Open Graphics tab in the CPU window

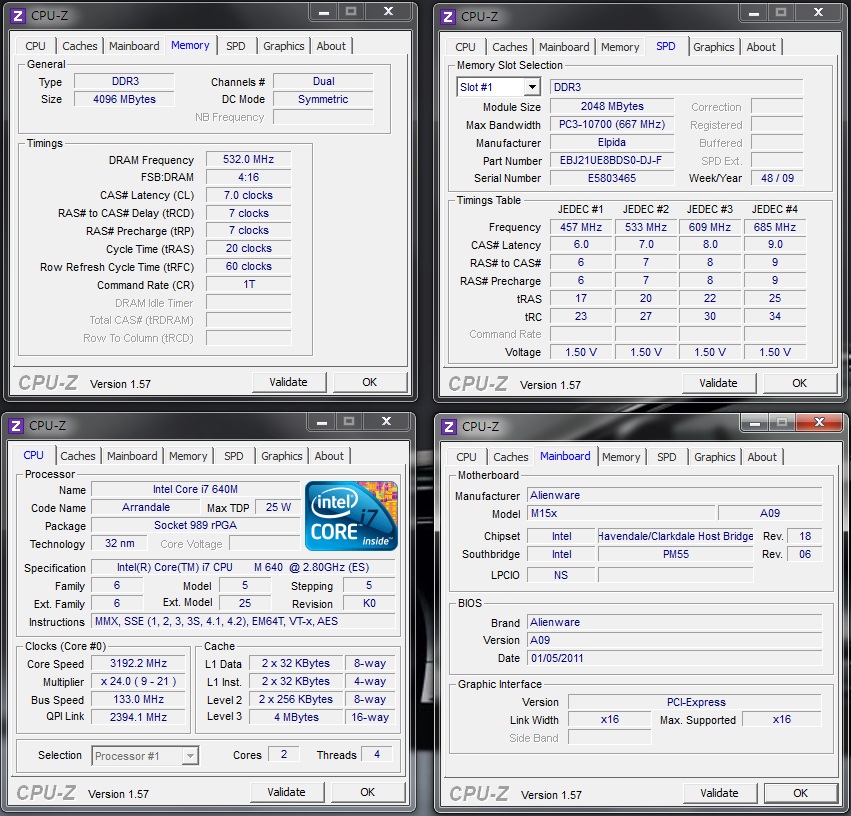point(281,456)
